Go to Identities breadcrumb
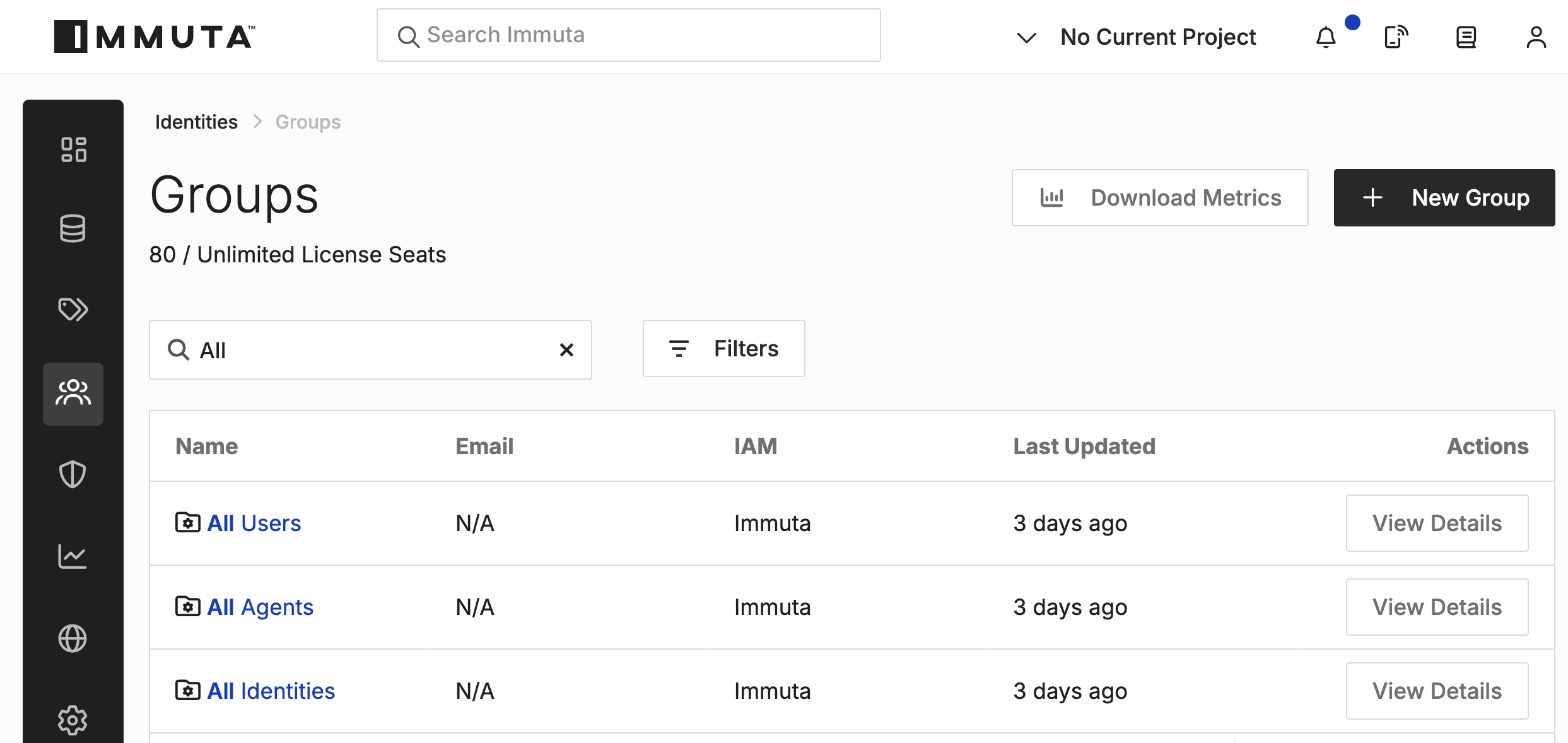The width and height of the screenshot is (1568, 743). coord(196,122)
